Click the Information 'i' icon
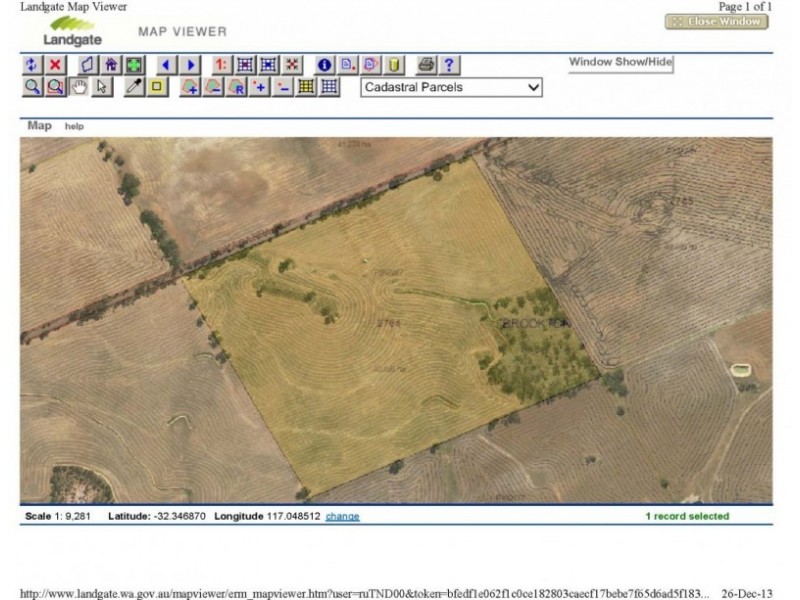Image resolution: width=800 pixels, height=600 pixels. point(322,66)
